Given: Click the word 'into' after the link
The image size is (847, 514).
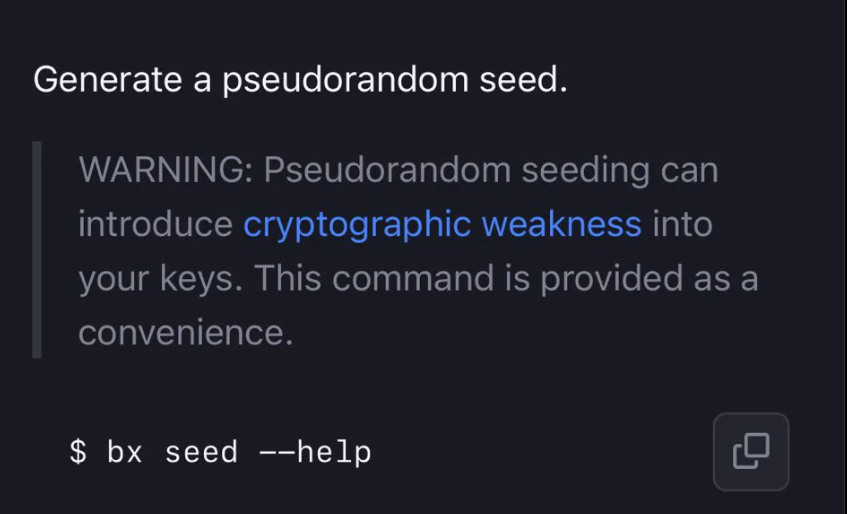Looking at the screenshot, I should pos(682,224).
